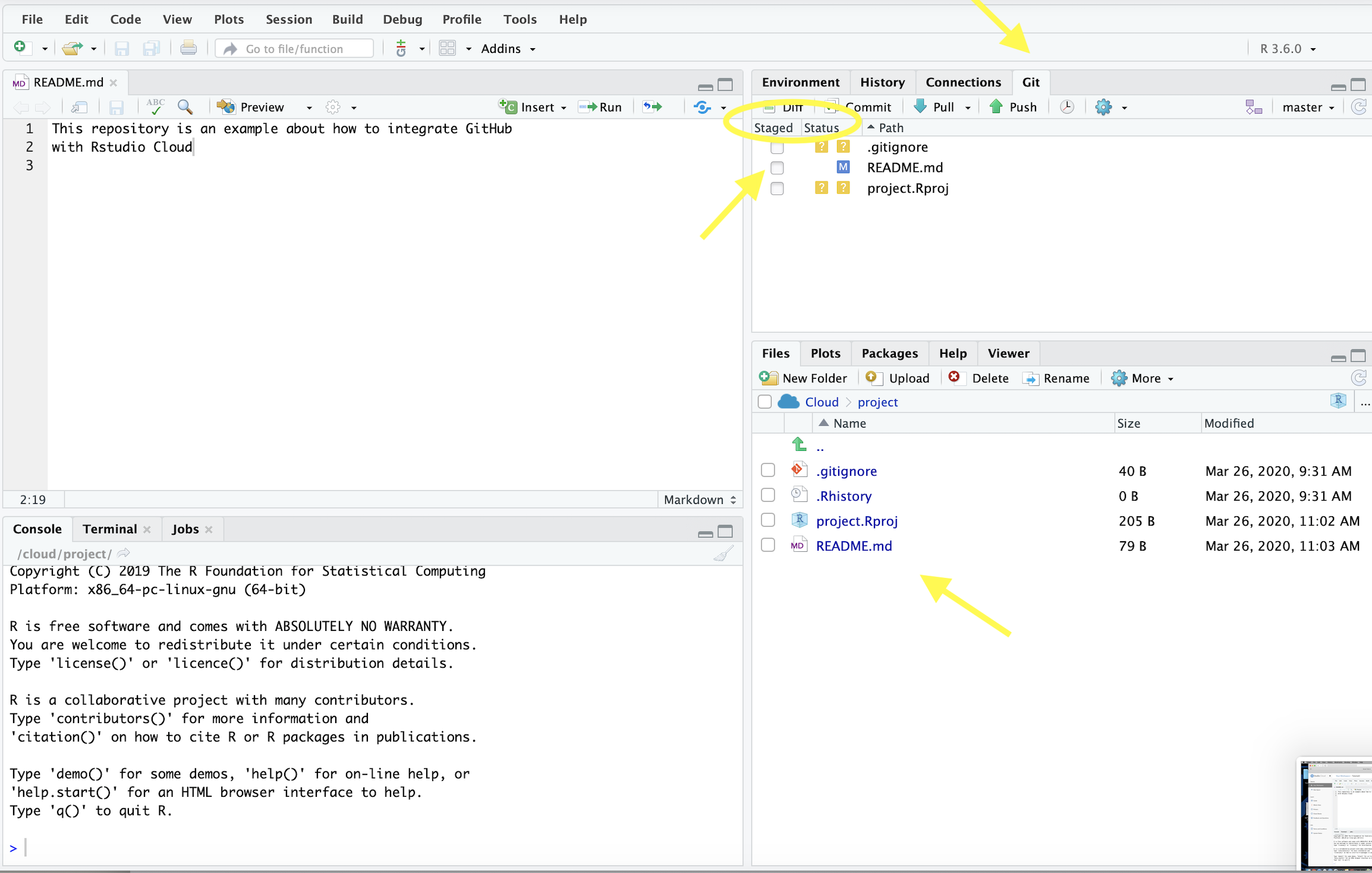1372x873 pixels.
Task: Click the Git Pull arrow icon
Action: point(920,107)
